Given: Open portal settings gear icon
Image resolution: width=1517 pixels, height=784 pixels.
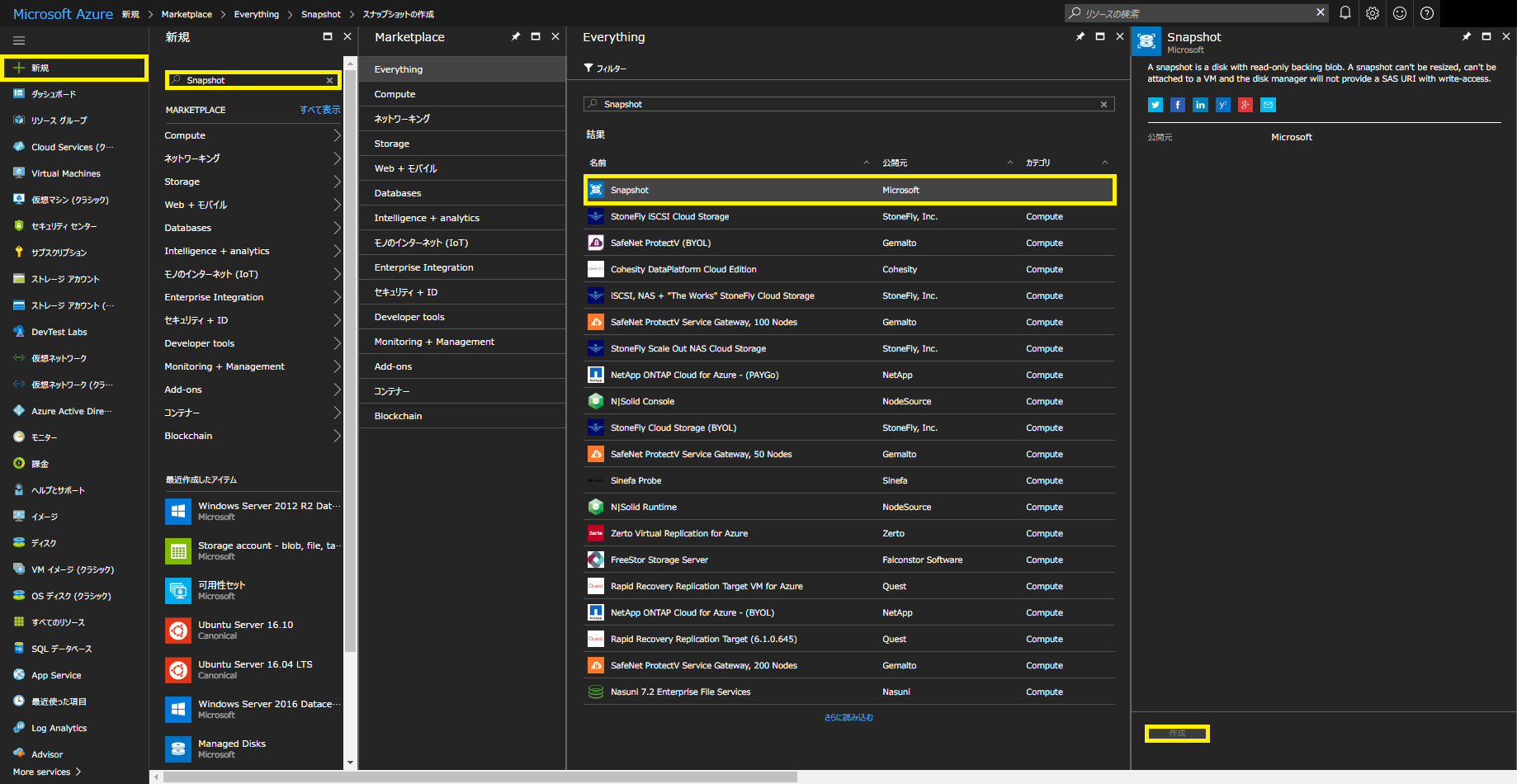Looking at the screenshot, I should tap(1373, 13).
